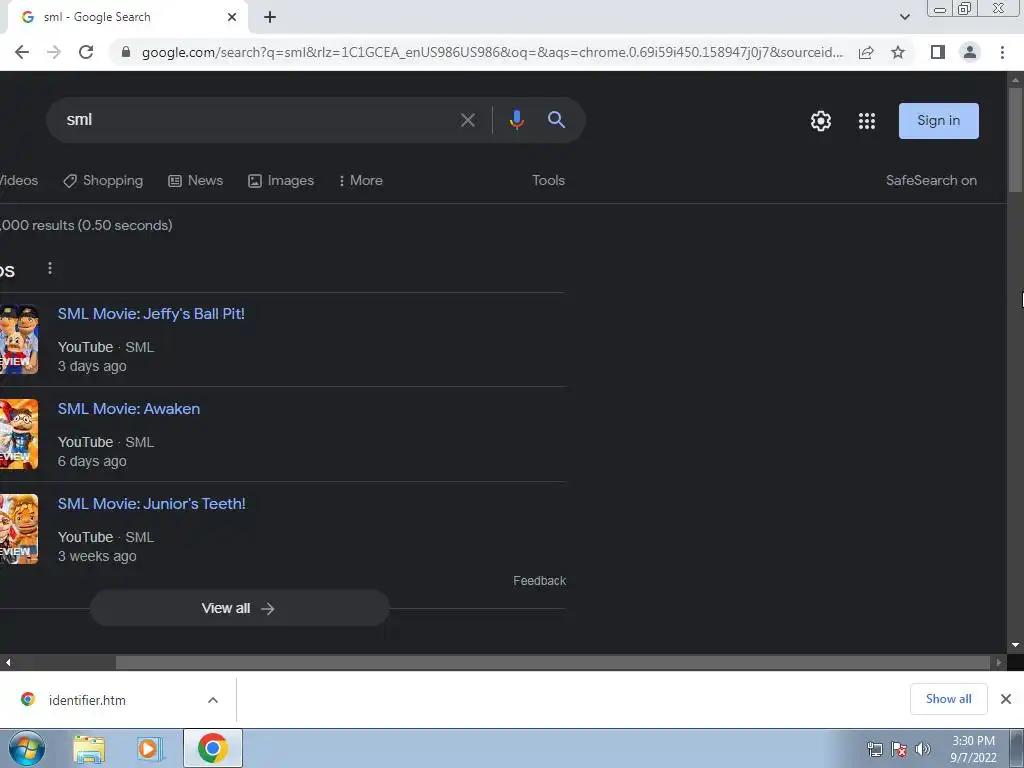Click the volume speaker tray icon
Image resolution: width=1024 pixels, height=768 pixels.
(x=922, y=750)
